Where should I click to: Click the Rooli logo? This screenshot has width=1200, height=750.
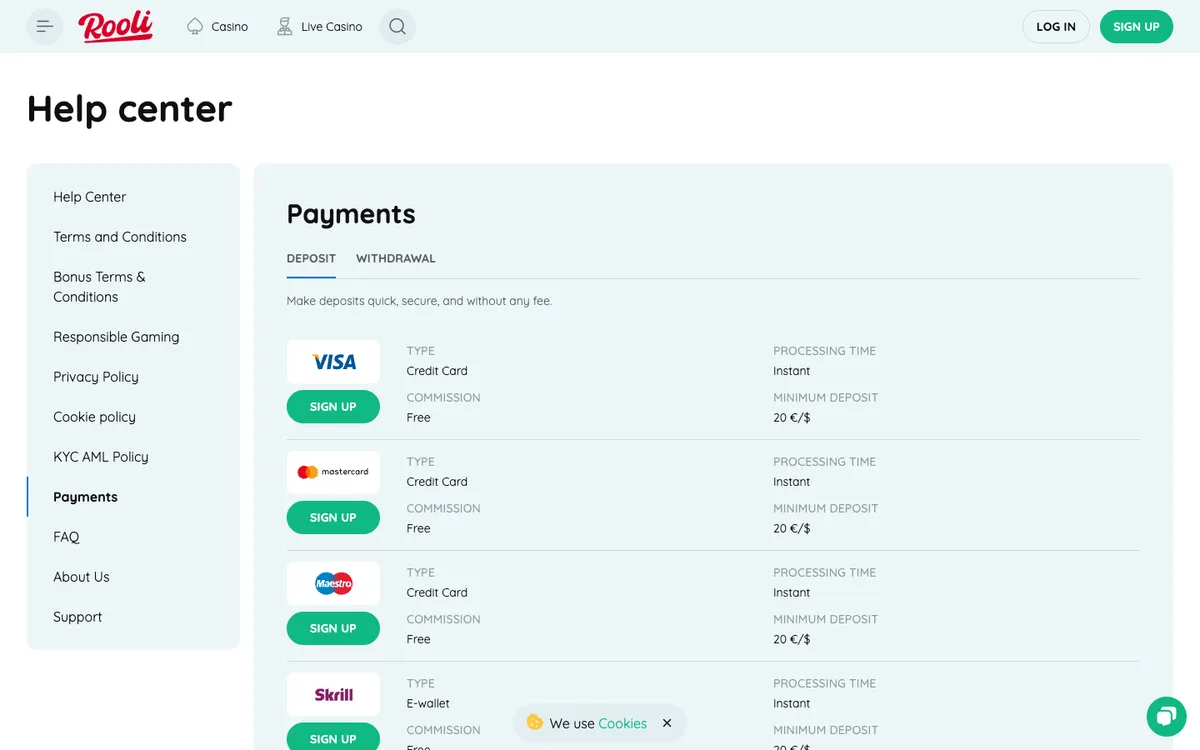pyautogui.click(x=116, y=27)
